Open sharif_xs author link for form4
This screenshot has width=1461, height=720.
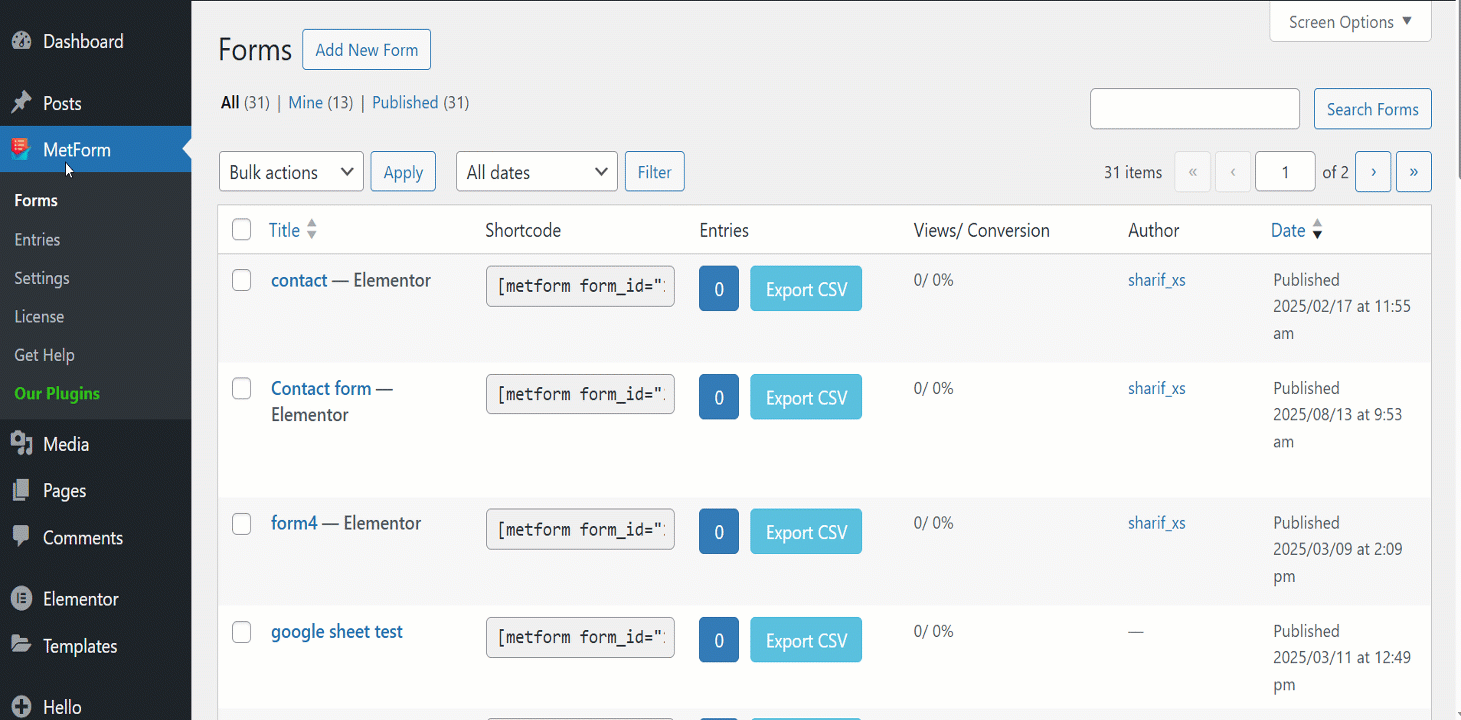tap(1157, 523)
